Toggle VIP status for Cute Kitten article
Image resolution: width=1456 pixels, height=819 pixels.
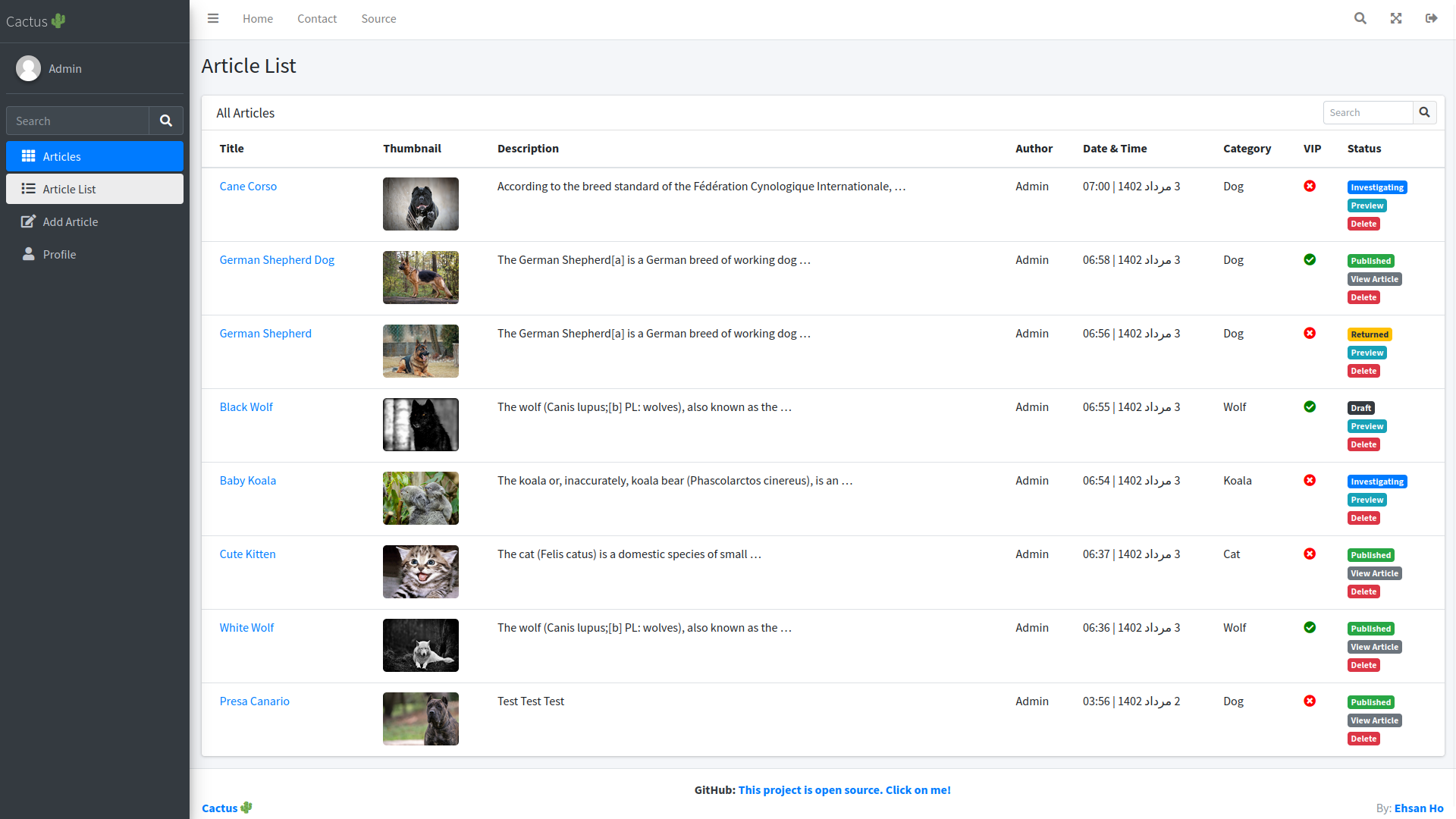[1310, 554]
